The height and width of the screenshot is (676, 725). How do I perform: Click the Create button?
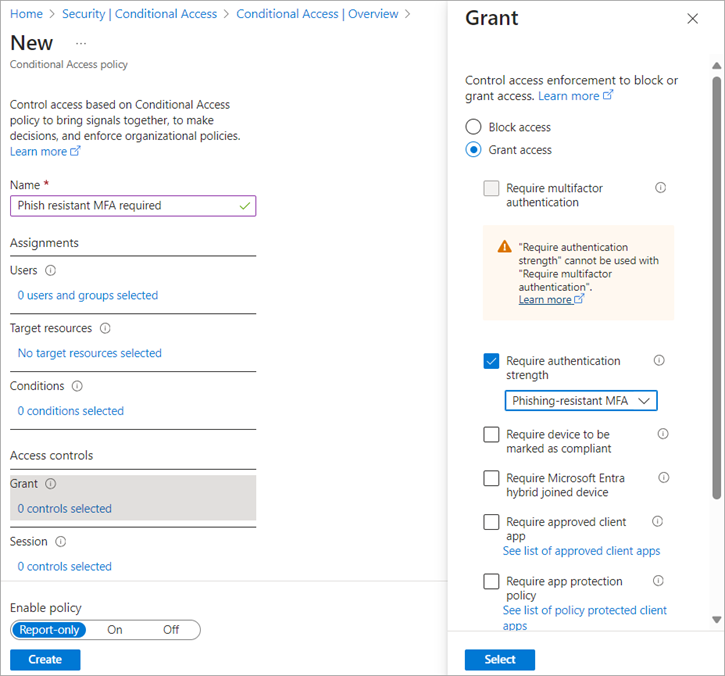pos(45,659)
